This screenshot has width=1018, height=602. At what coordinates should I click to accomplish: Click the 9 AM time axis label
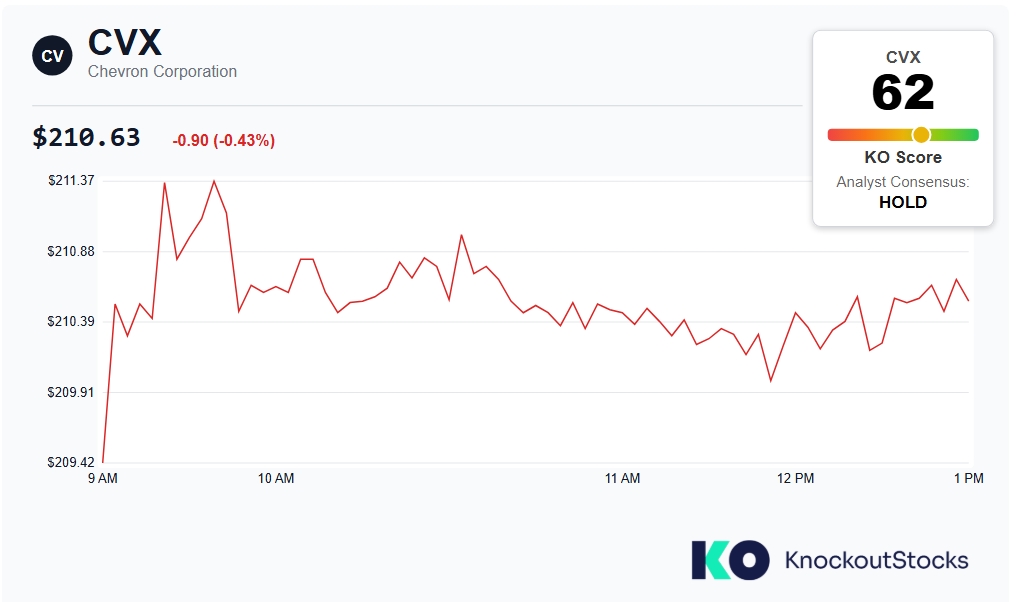pyautogui.click(x=103, y=479)
